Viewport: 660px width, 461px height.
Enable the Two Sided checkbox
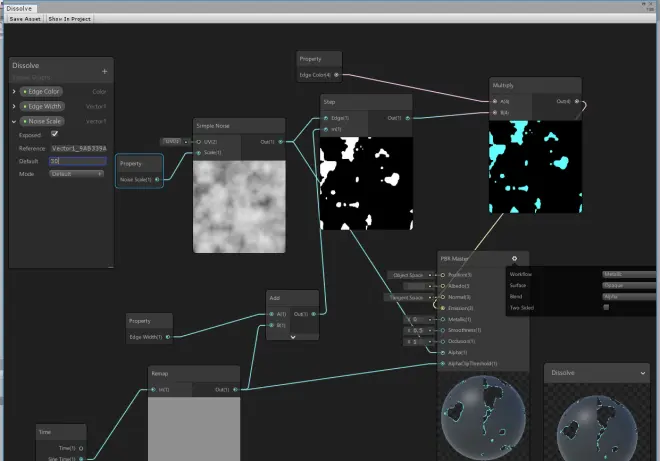606,307
